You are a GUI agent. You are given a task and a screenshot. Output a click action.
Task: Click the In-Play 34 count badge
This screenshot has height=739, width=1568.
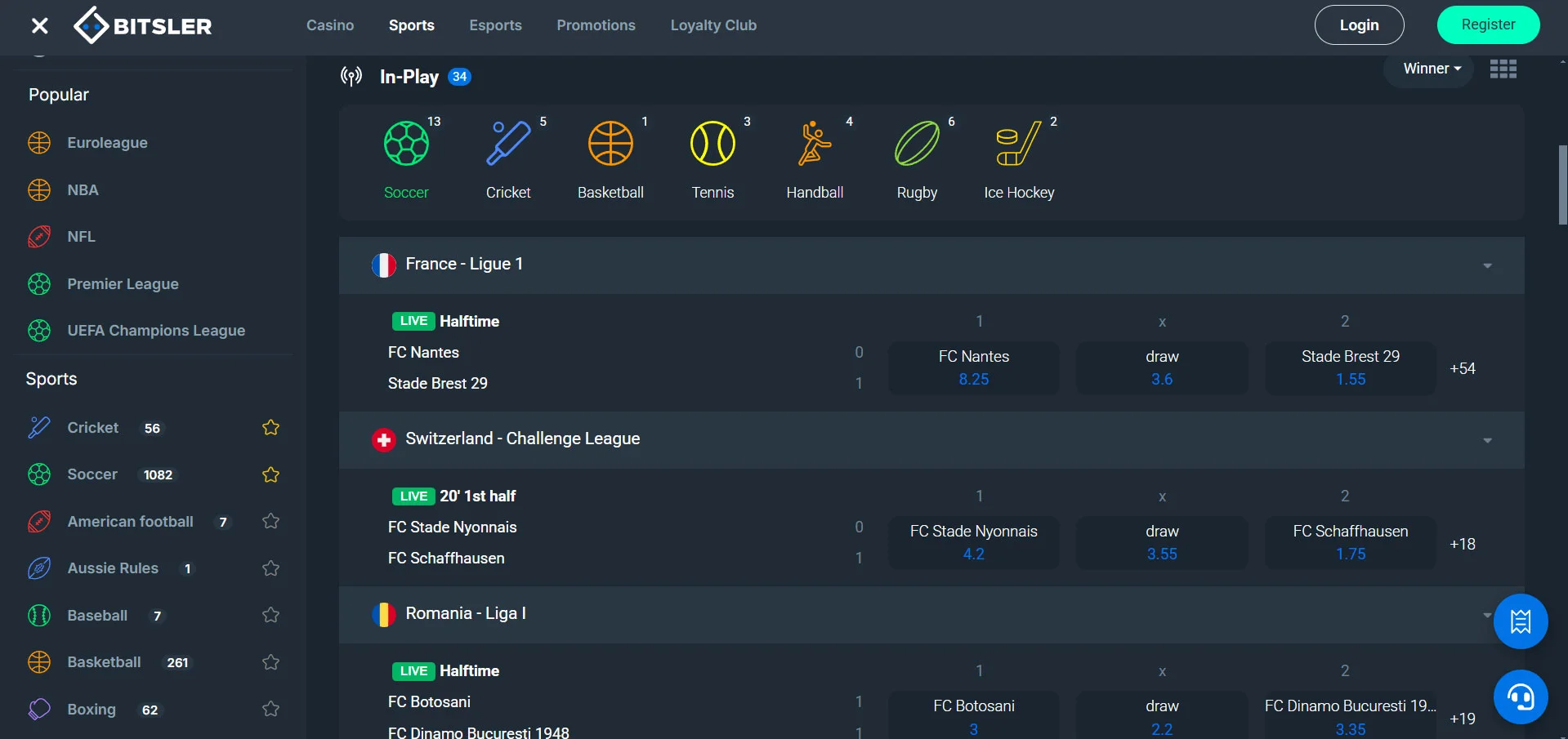pos(460,77)
